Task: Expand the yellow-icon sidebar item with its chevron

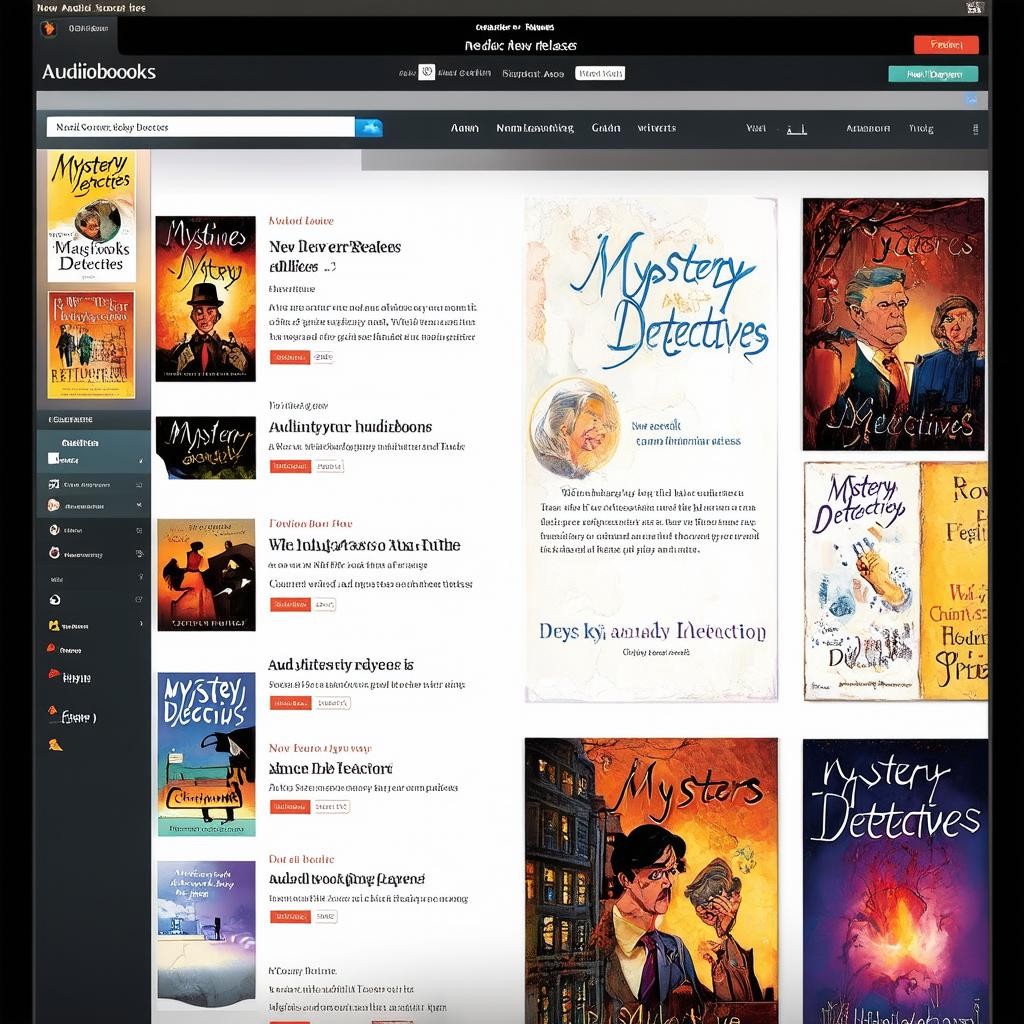Action: pos(139,626)
